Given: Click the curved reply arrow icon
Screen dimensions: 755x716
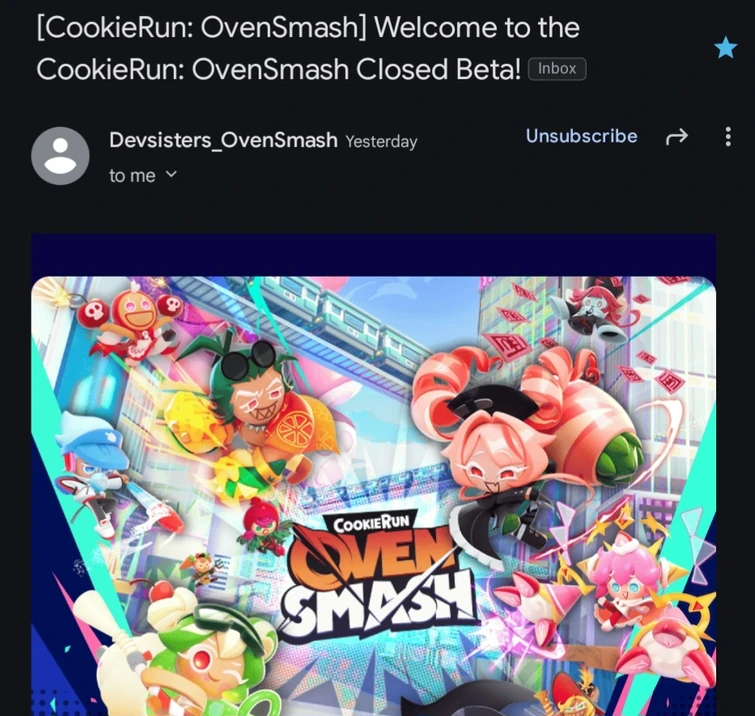Looking at the screenshot, I should [x=677, y=137].
